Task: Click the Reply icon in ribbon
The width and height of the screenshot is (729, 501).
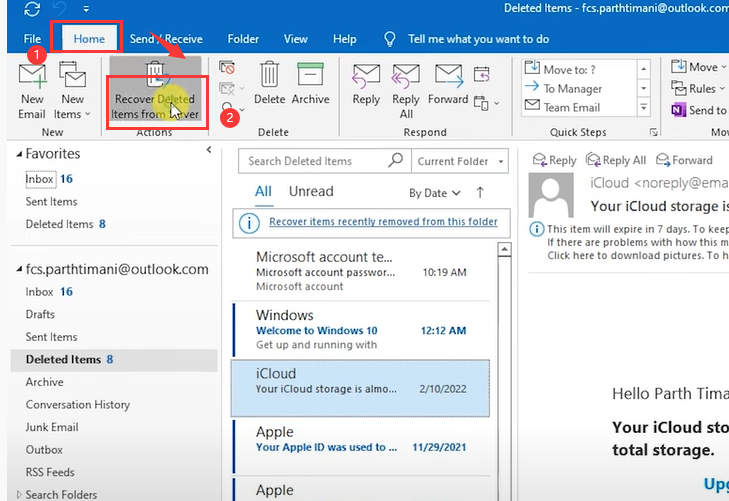Action: point(366,84)
